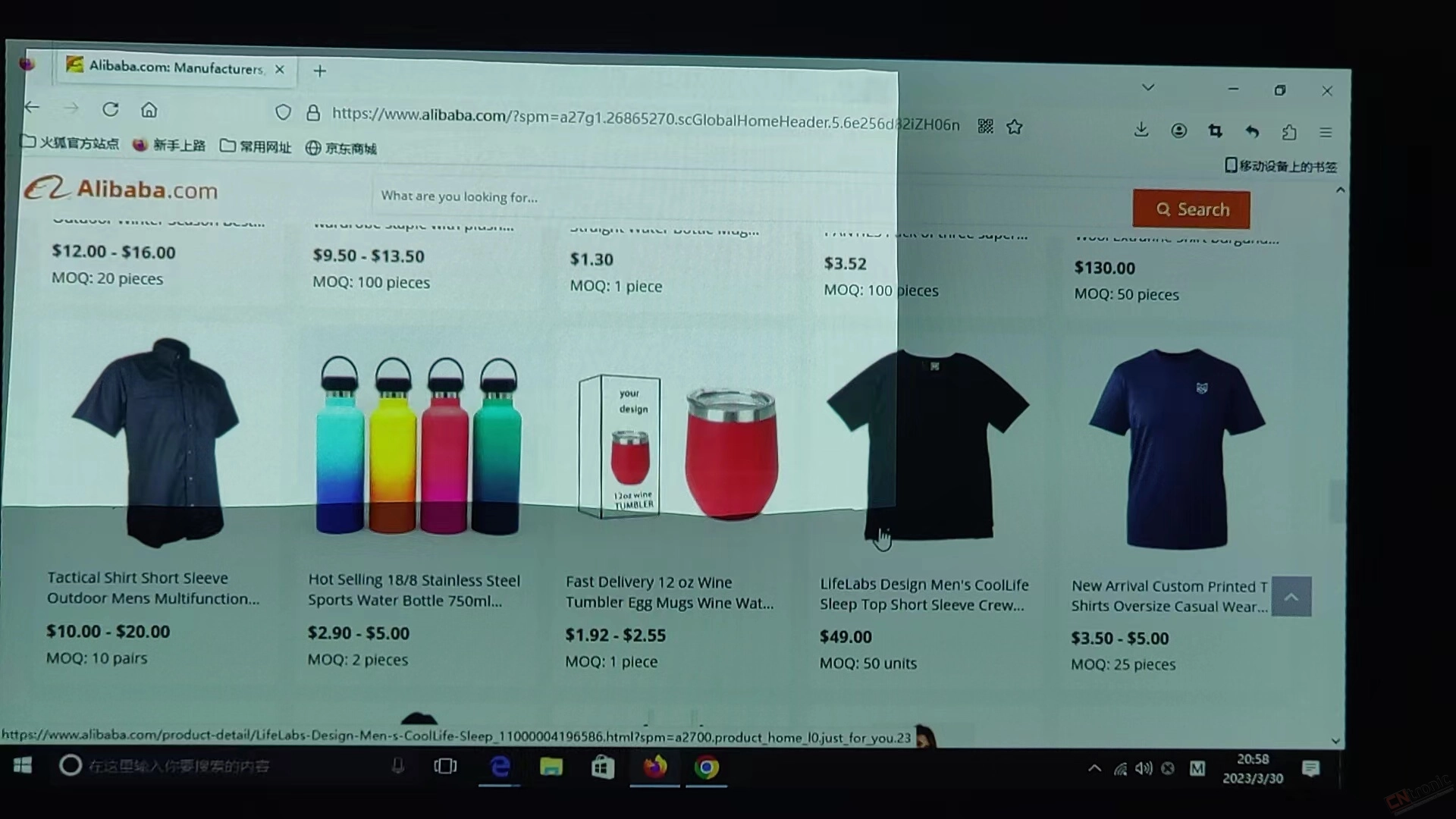Screen dimensions: 1456x819
Task: Open 火狐官方站点 bookmark folder
Action: (x=70, y=143)
